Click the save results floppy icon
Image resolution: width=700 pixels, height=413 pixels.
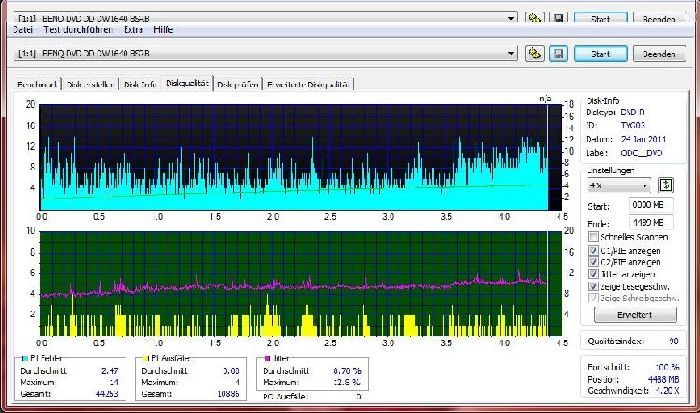coord(558,54)
